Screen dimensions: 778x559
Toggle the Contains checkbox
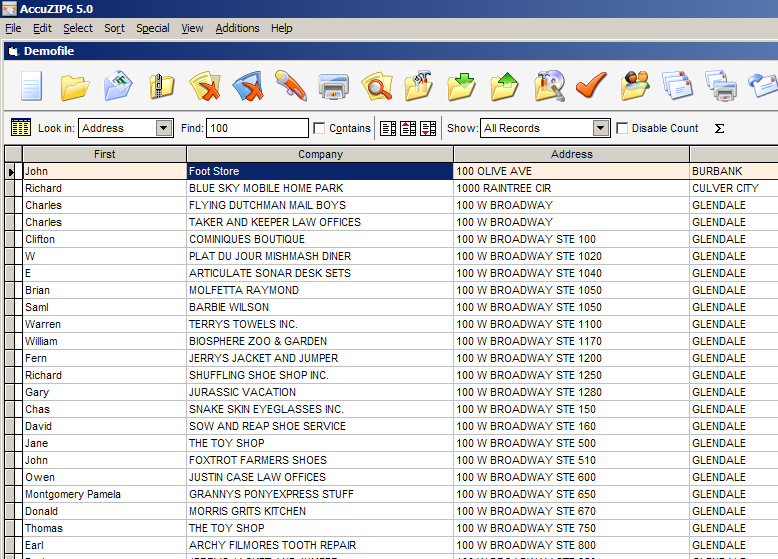pos(319,128)
